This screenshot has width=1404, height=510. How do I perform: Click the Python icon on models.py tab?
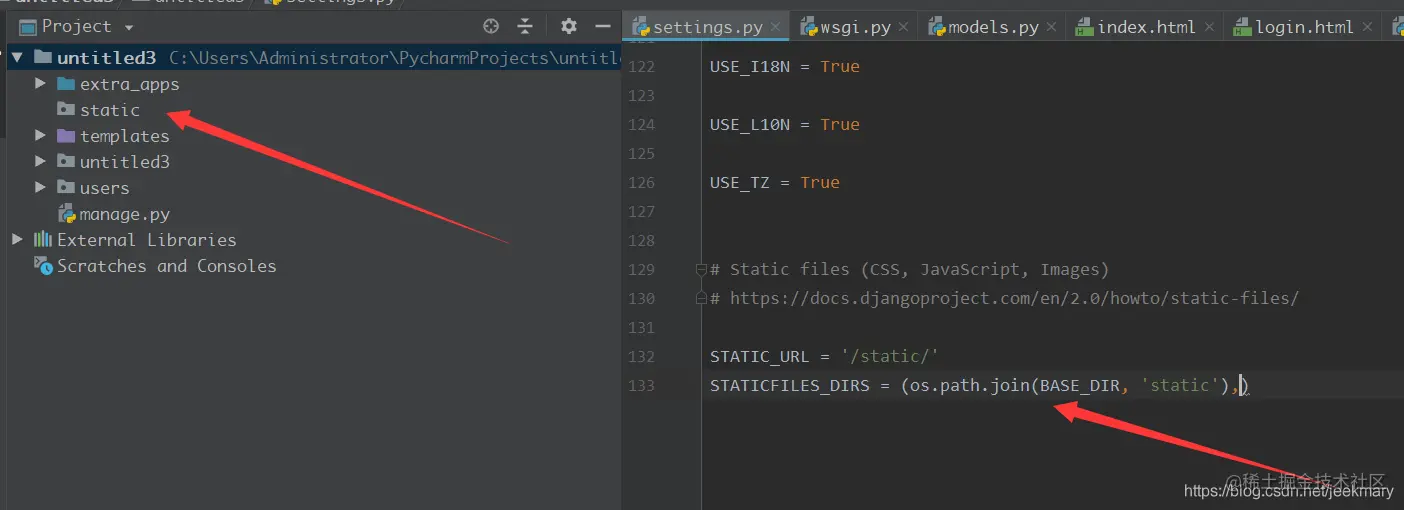click(936, 27)
